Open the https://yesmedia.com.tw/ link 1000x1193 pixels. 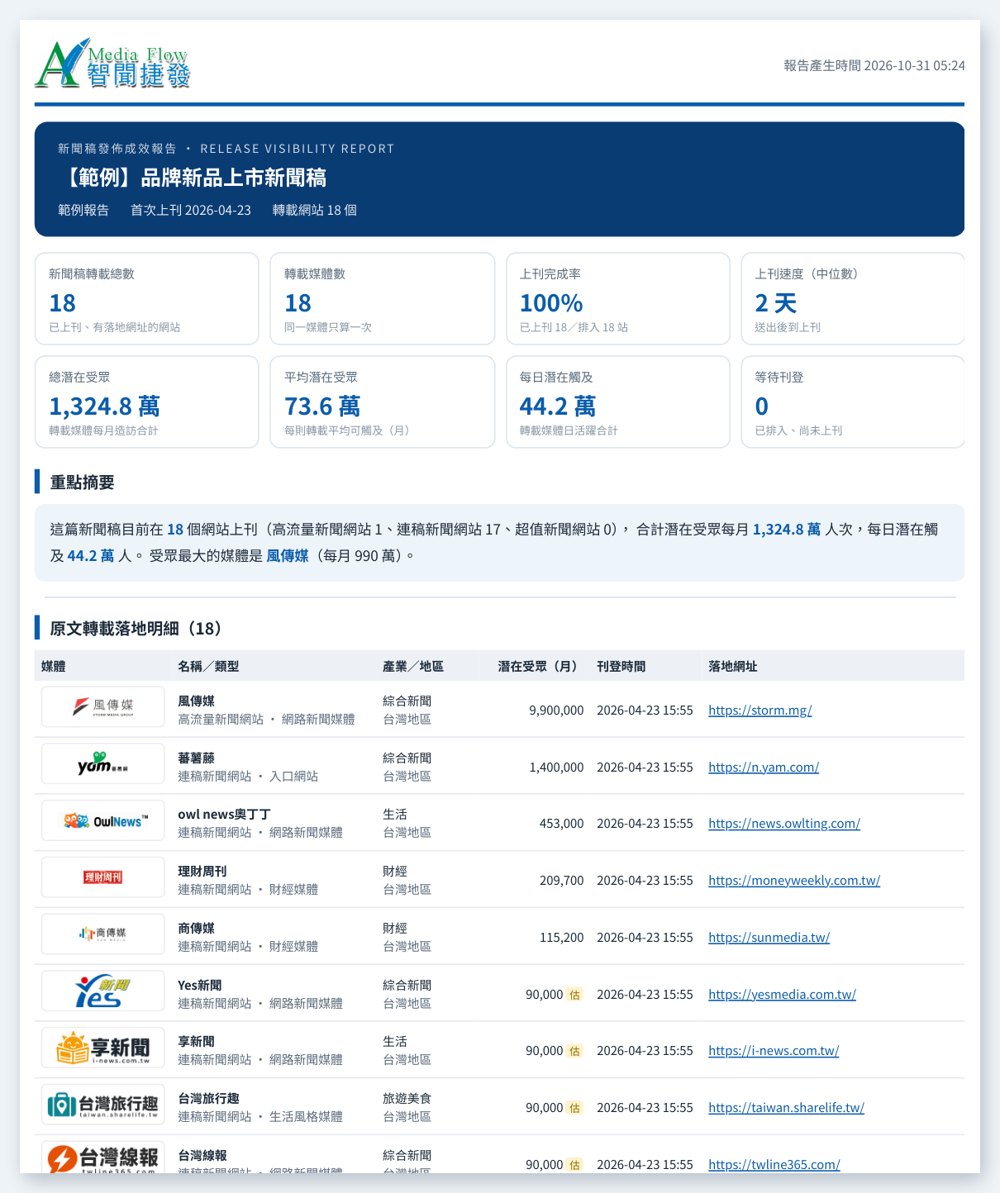[782, 994]
